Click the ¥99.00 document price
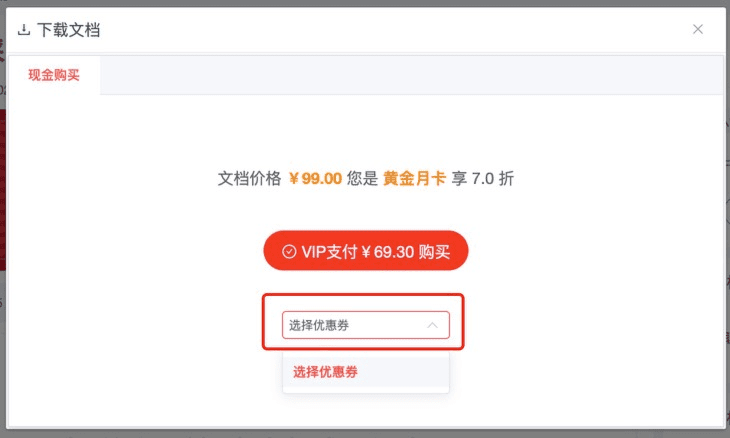Viewport: 730px width, 438px height. (315, 178)
